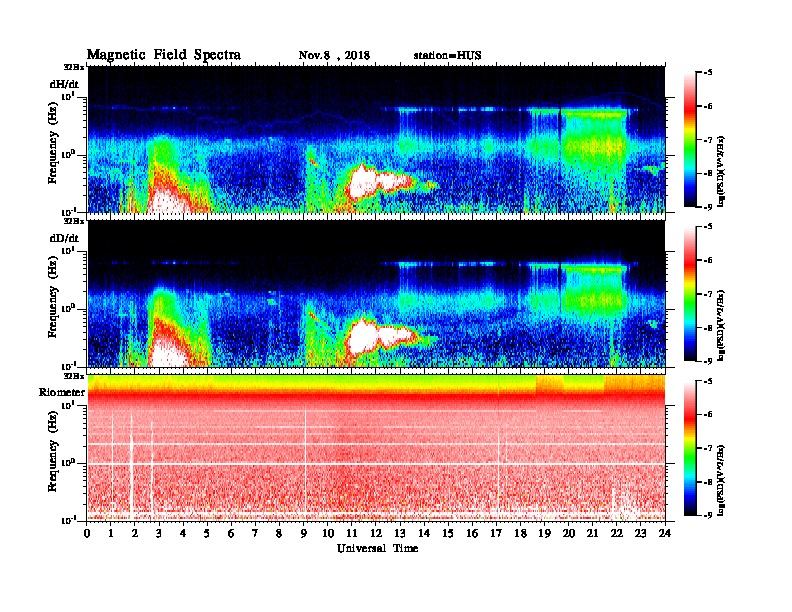Click the "-7" value on dD/dt color scale
This screenshot has width=792, height=612.
click(x=708, y=294)
